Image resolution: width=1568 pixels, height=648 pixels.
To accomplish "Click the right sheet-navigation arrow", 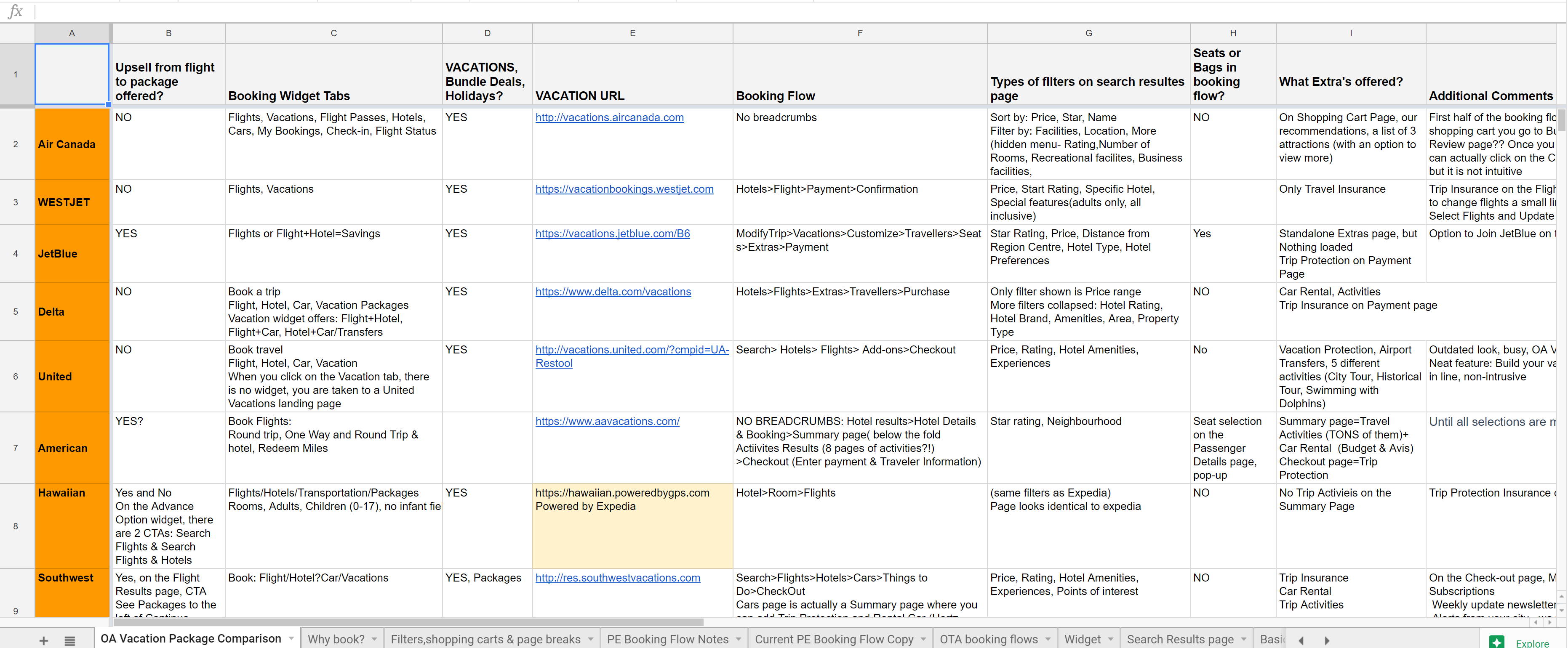I will pos(1327,640).
